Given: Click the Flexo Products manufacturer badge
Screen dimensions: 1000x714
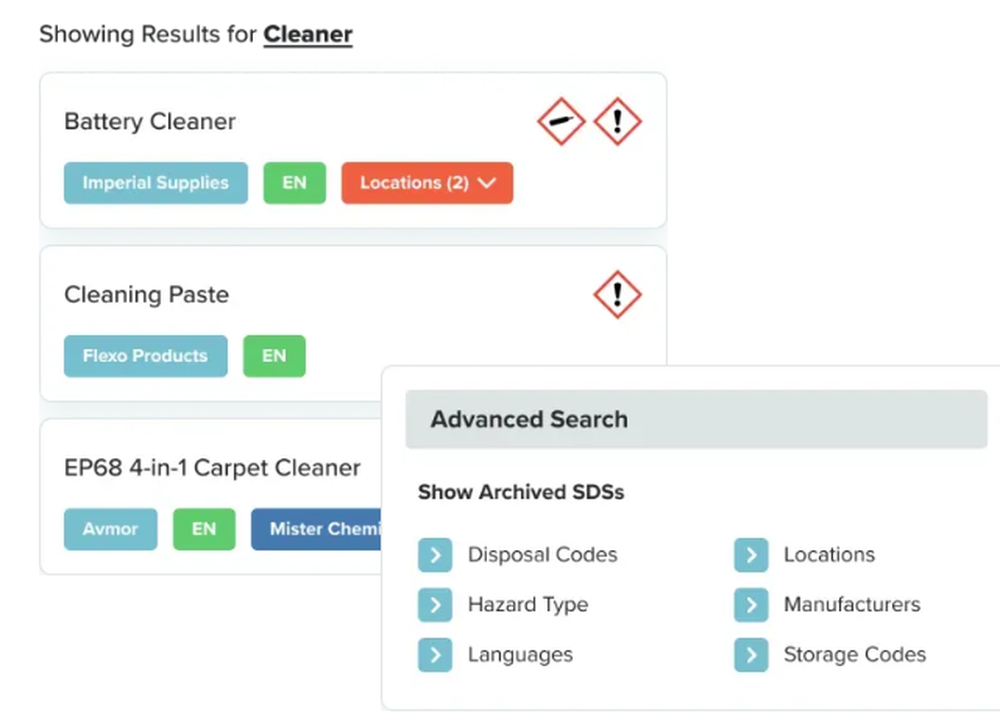Looking at the screenshot, I should (145, 355).
